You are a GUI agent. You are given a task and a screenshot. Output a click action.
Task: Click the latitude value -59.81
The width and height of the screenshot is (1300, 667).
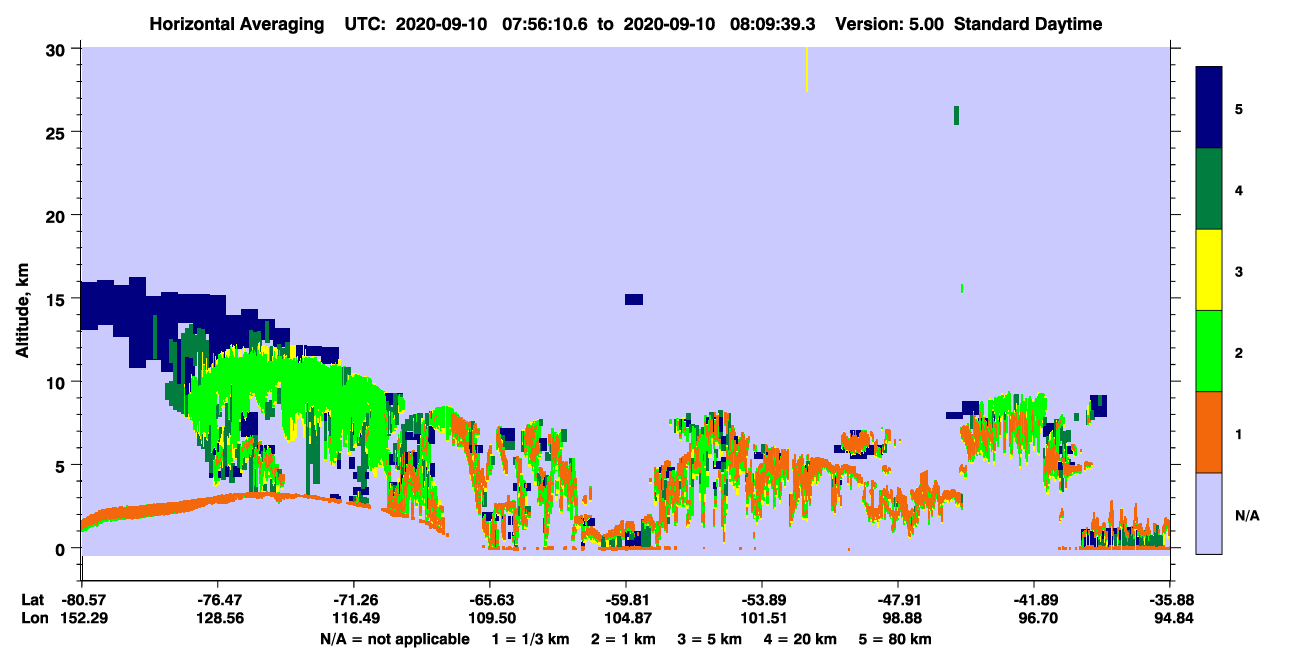[x=626, y=600]
